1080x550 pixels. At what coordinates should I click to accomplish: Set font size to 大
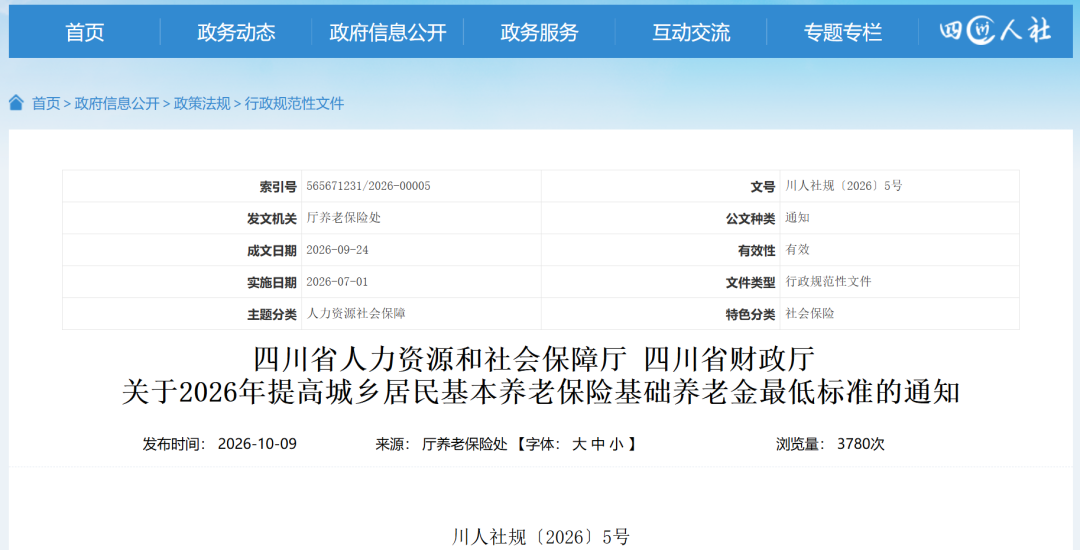point(579,444)
